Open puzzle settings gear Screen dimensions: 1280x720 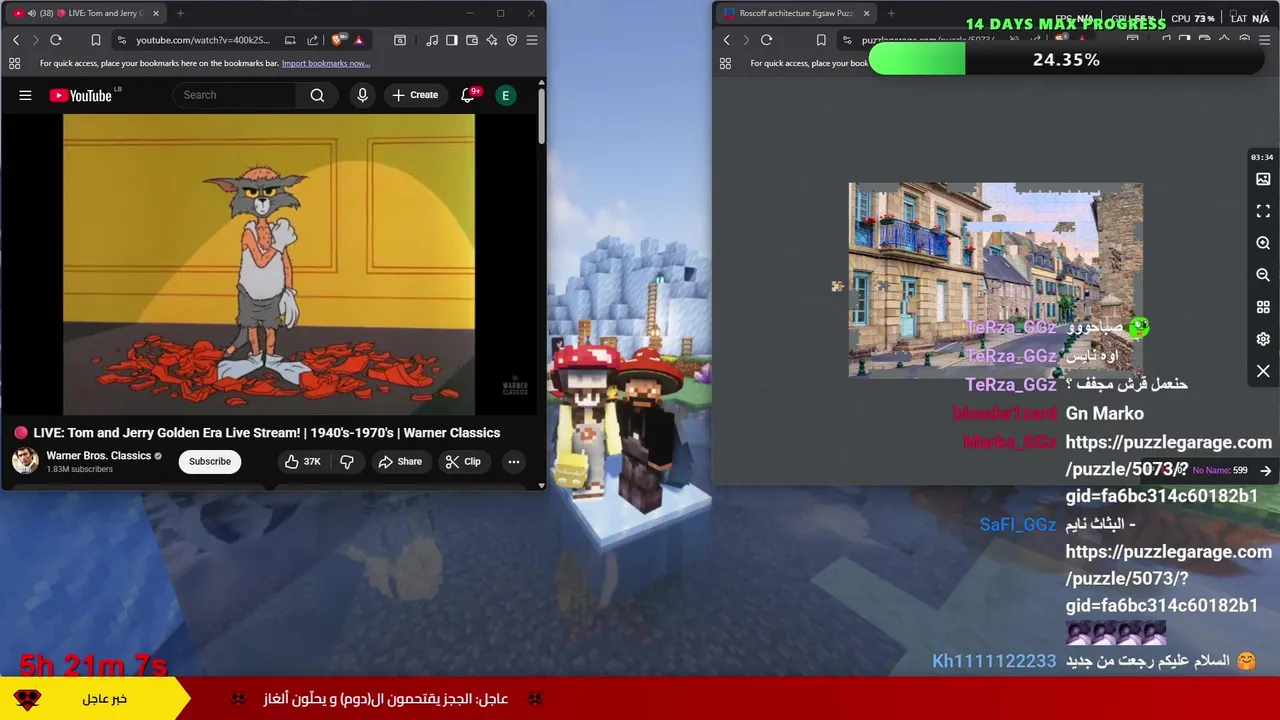coord(1263,339)
